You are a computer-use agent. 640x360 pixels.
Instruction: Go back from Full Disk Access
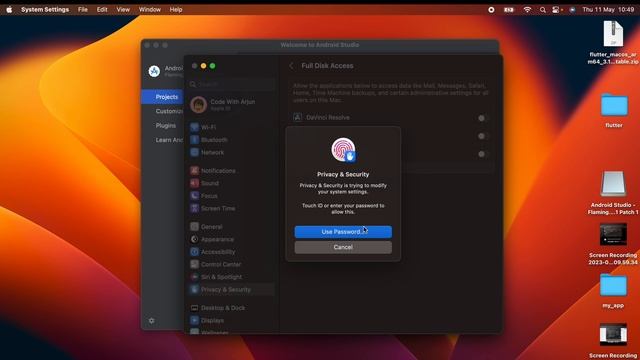click(x=291, y=66)
